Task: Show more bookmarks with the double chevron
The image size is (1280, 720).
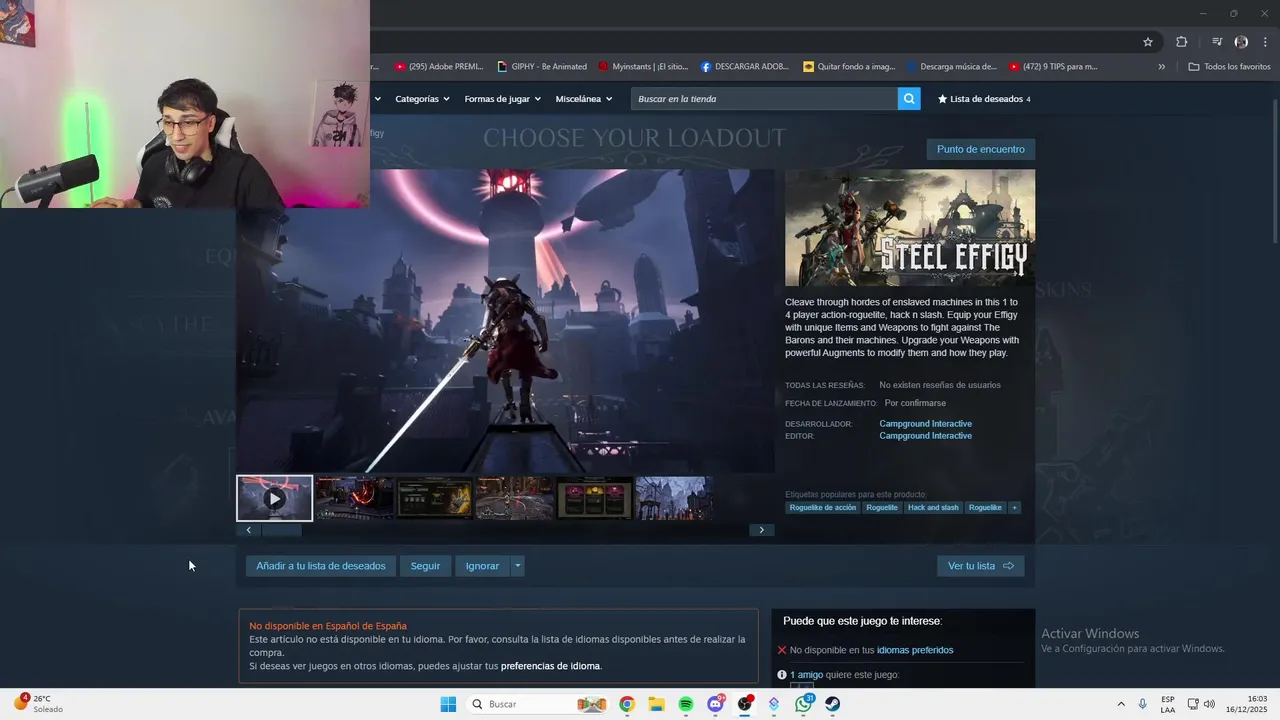Action: (1161, 67)
